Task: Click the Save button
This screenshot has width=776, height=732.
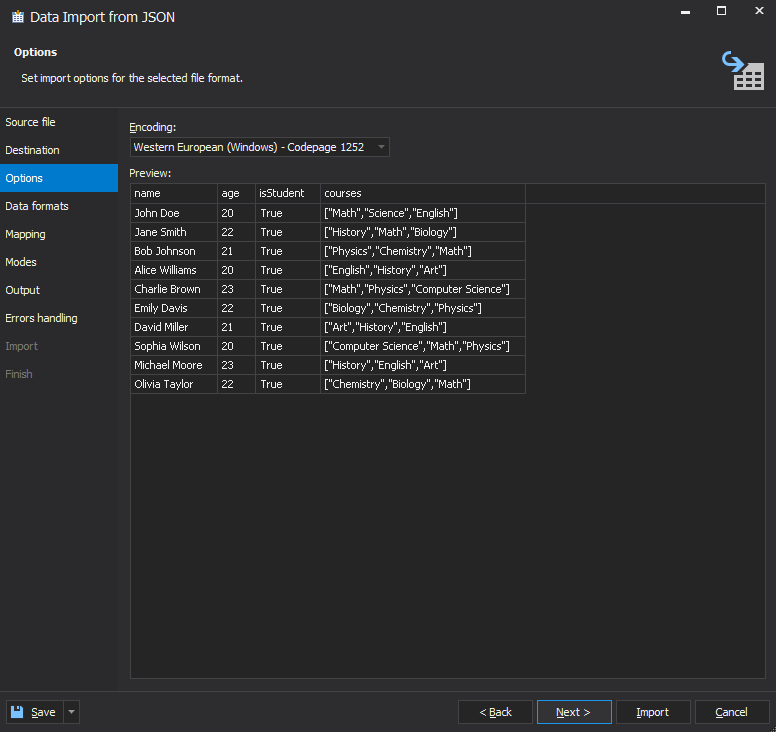Action: 35,712
